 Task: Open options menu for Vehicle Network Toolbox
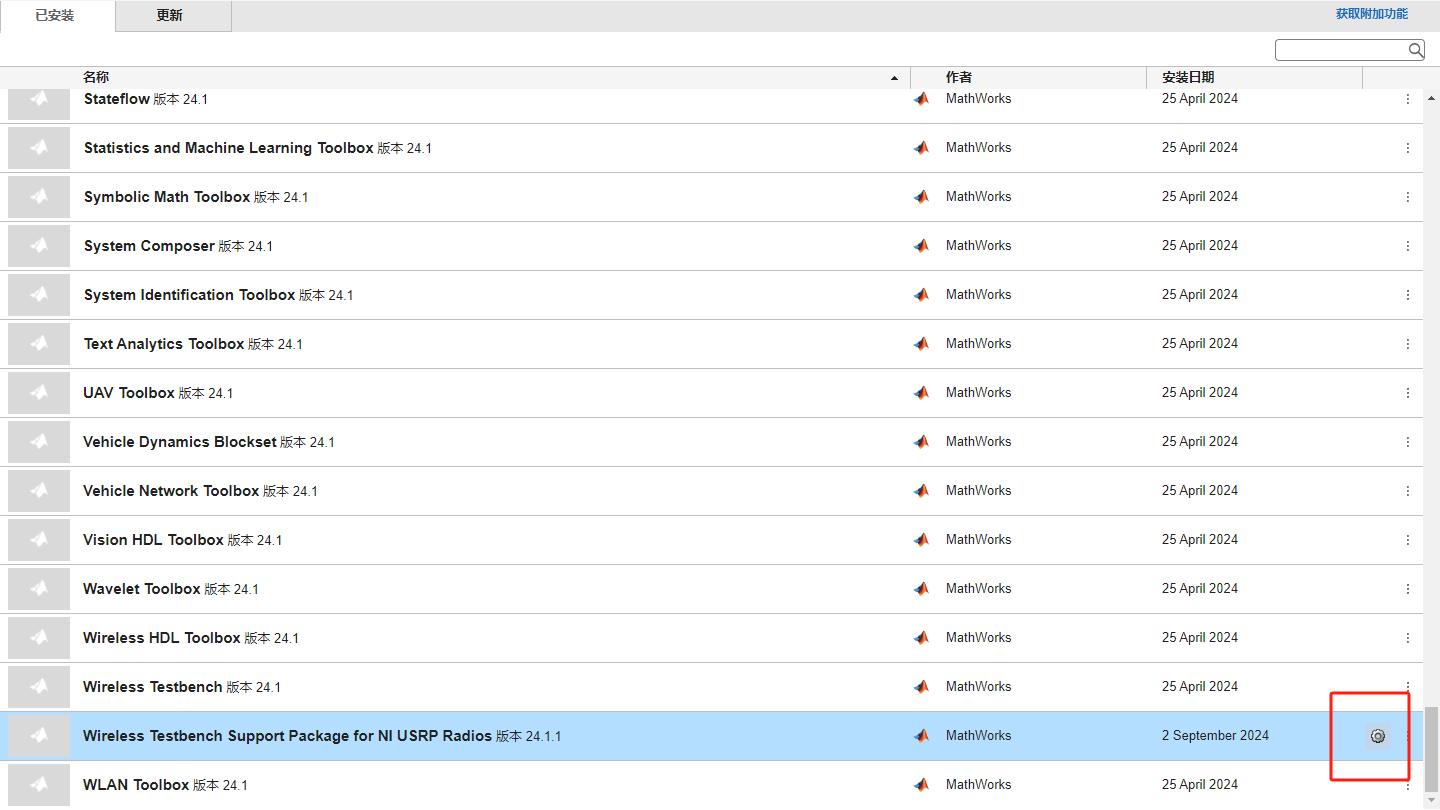(1408, 491)
